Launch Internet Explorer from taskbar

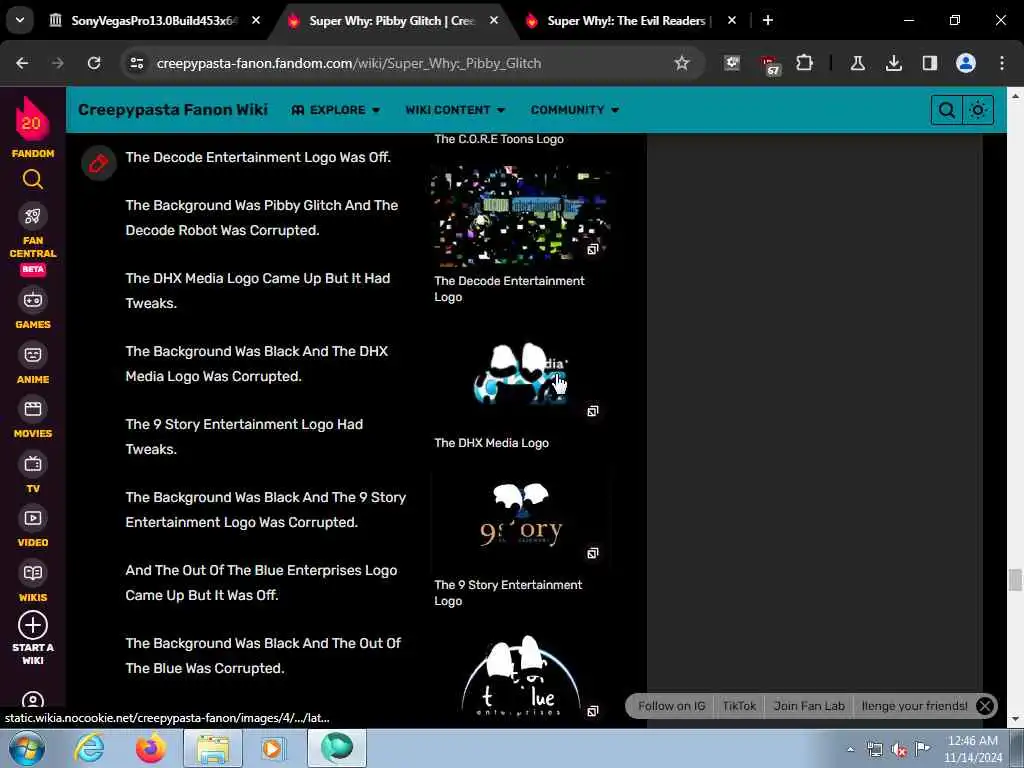(89, 748)
